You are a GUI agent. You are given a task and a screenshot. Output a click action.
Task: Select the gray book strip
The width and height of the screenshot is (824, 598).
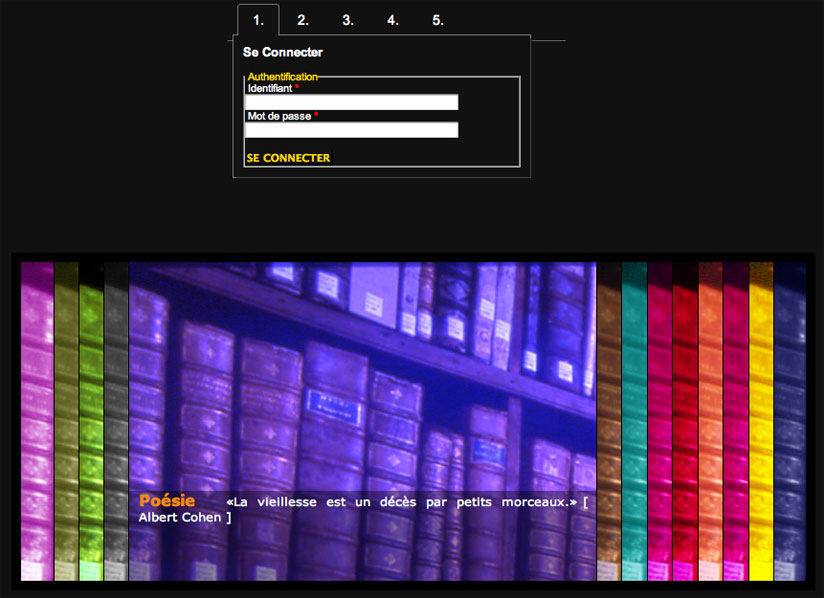click(116, 420)
